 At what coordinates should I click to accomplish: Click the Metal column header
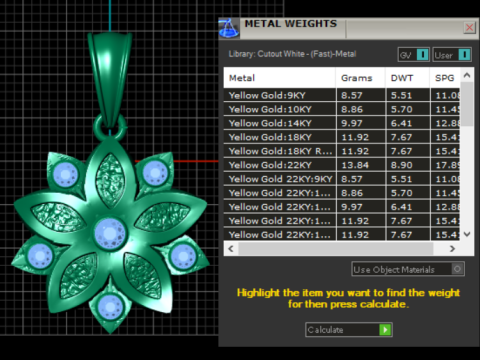279,78
